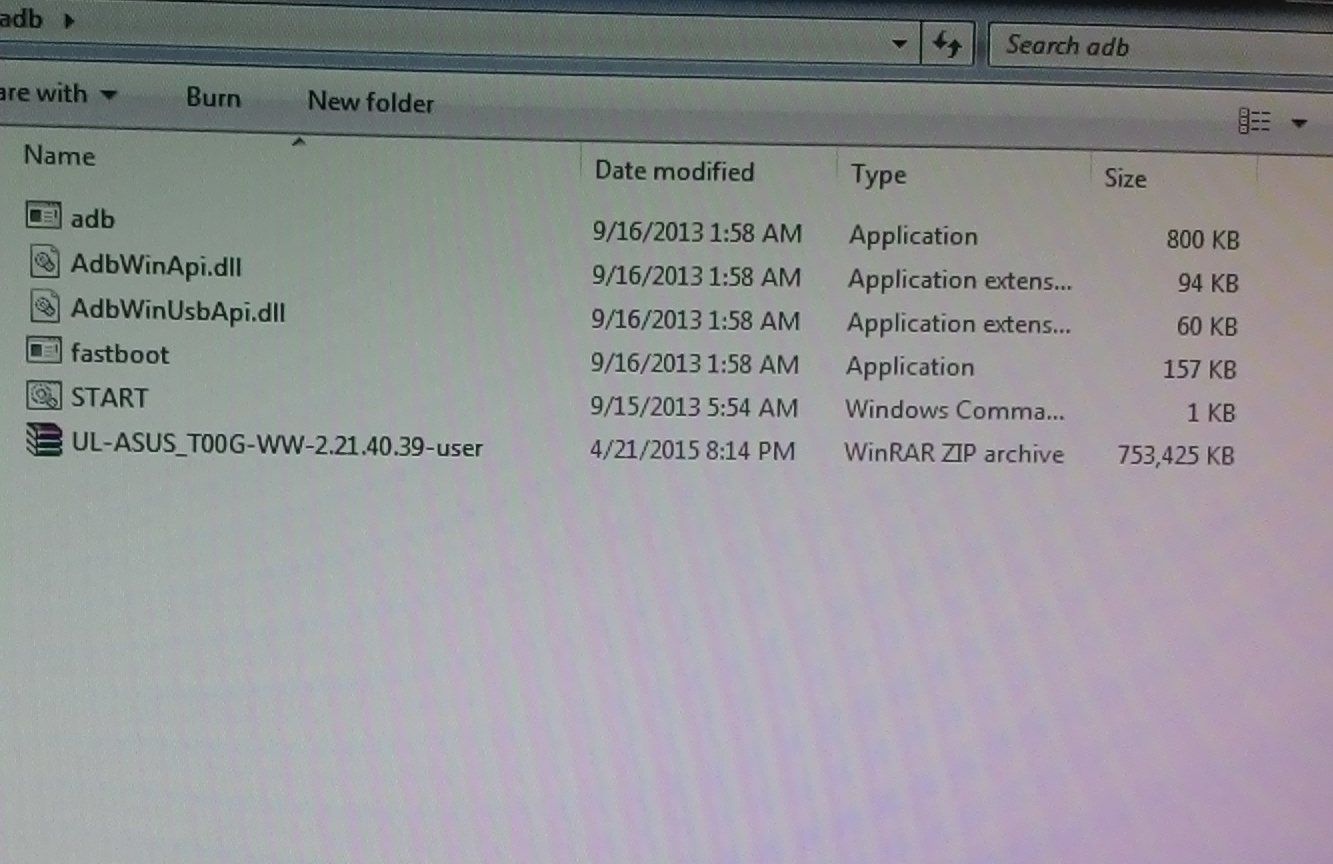Select the AdbWinApi.dll file name
Viewport: 1333px width, 864px height.
tap(156, 266)
